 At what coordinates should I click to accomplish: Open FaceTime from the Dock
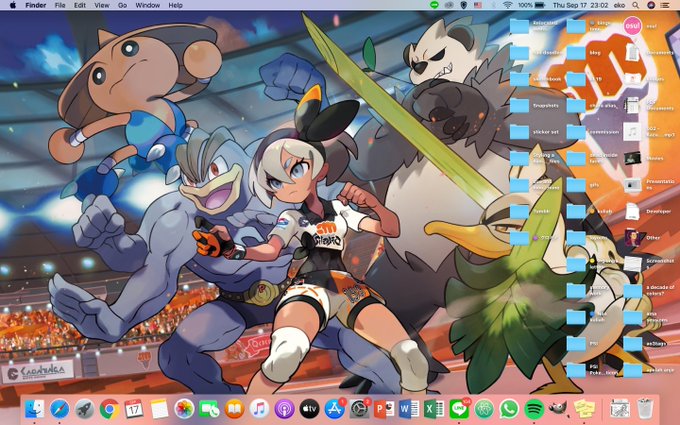pyautogui.click(x=209, y=409)
